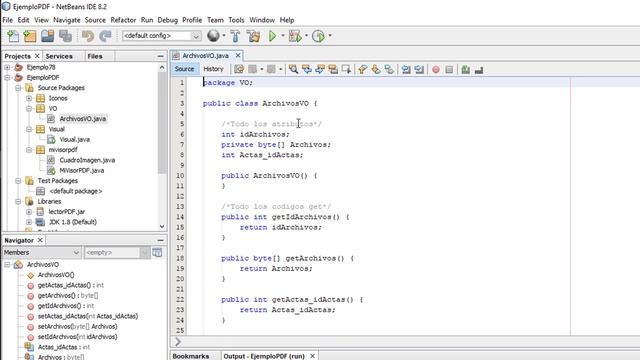Open dropdown arrow next to Run Project
The width and height of the screenshot is (640, 360).
(282, 36)
